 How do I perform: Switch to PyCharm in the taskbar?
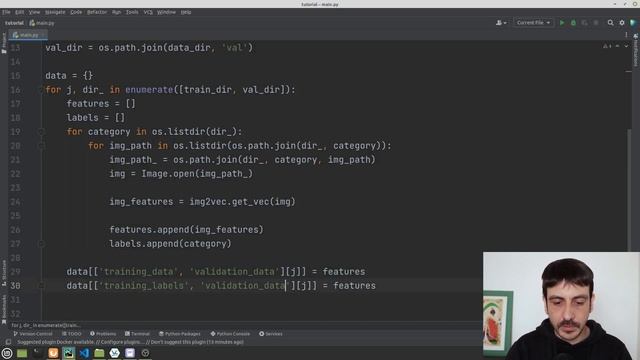point(68,353)
